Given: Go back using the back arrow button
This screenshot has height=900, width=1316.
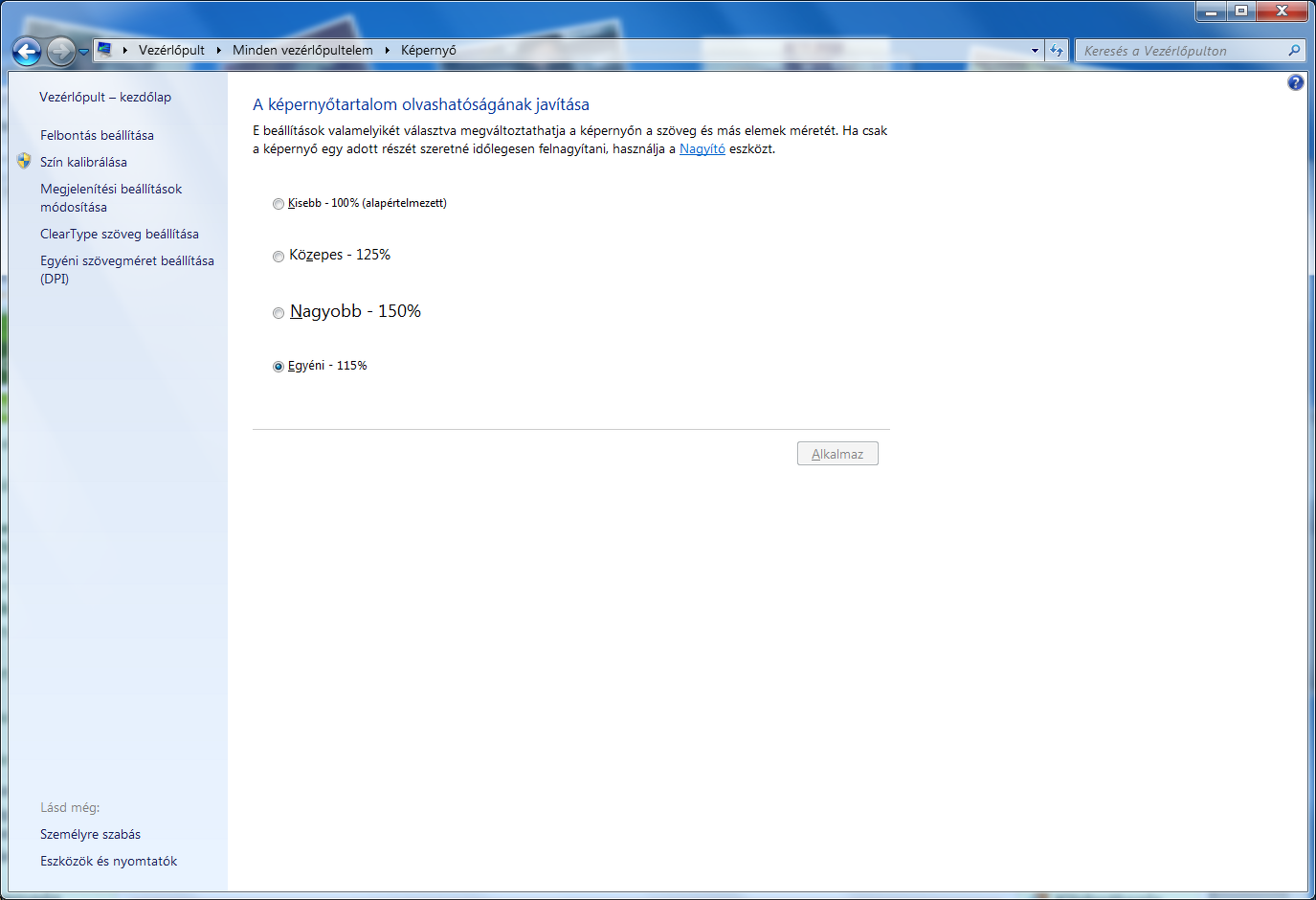Looking at the screenshot, I should 27,51.
